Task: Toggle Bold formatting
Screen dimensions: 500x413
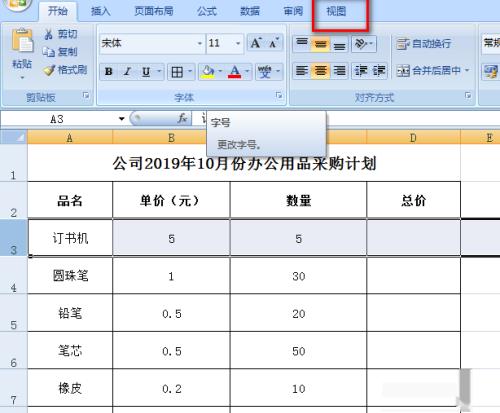Action: pos(108,72)
